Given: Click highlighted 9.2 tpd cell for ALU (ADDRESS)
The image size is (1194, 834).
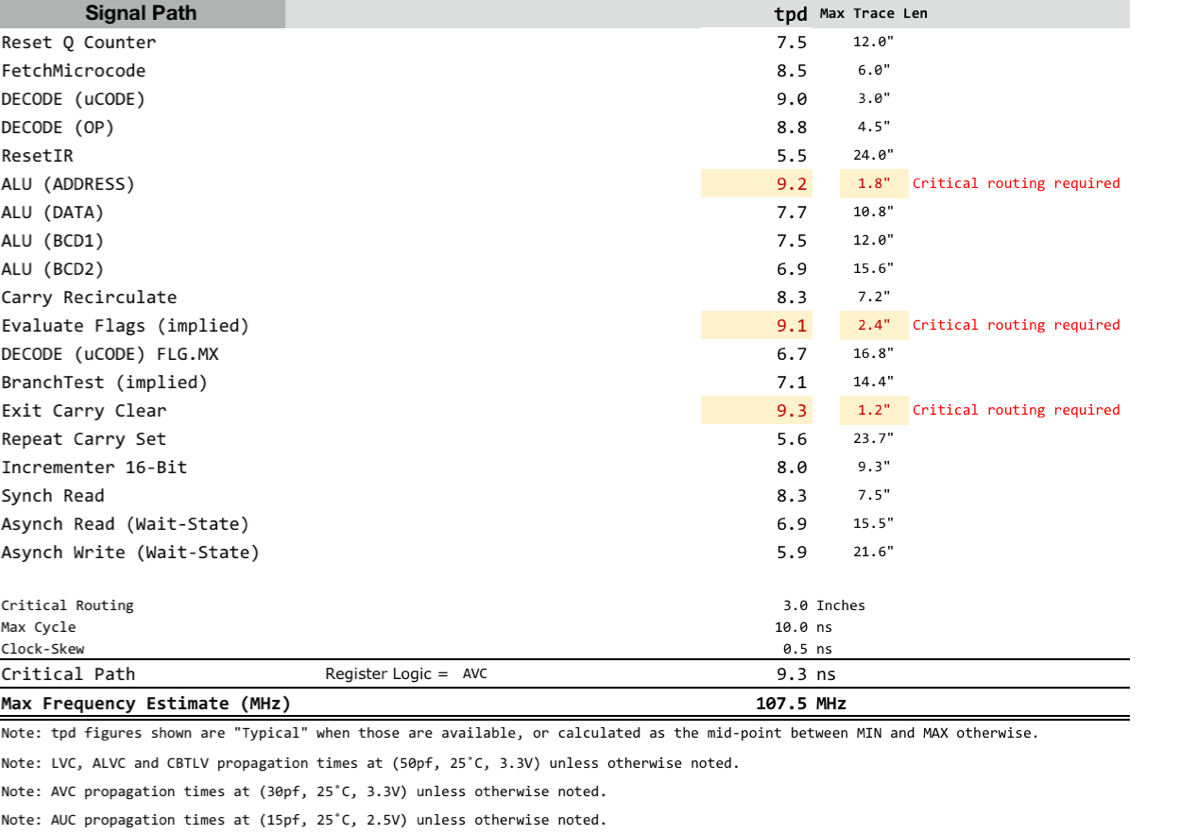Looking at the screenshot, I should [x=791, y=184].
